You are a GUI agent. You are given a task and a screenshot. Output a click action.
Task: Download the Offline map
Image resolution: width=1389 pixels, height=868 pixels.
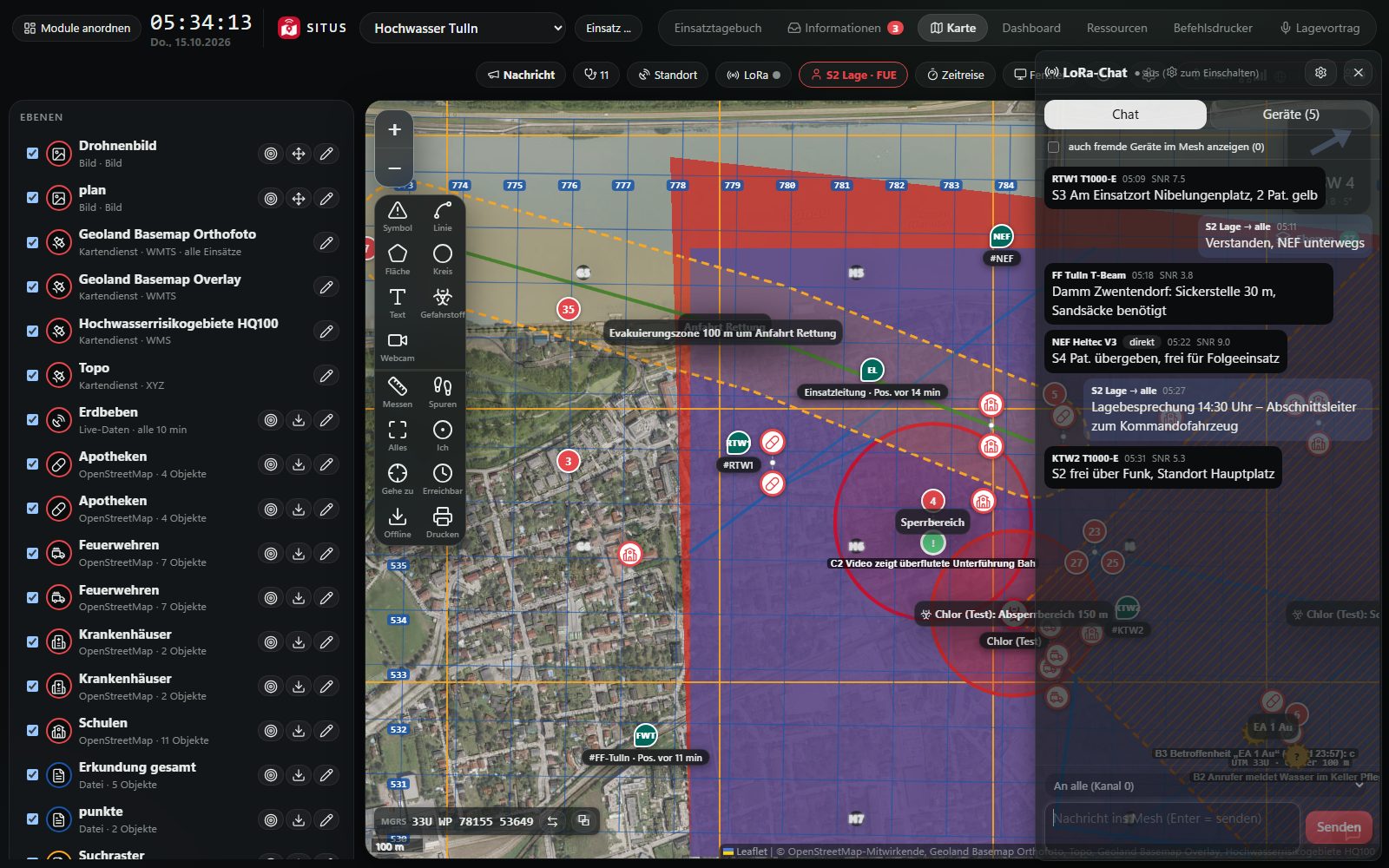pos(398,523)
